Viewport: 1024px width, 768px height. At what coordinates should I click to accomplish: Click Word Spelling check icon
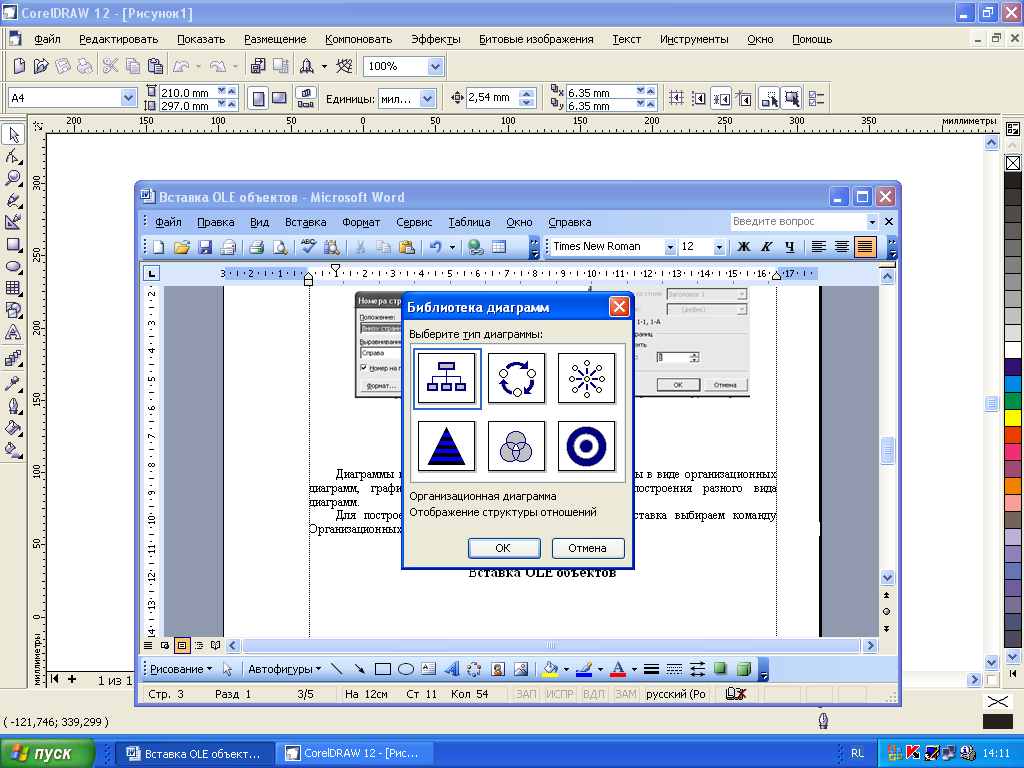point(308,247)
